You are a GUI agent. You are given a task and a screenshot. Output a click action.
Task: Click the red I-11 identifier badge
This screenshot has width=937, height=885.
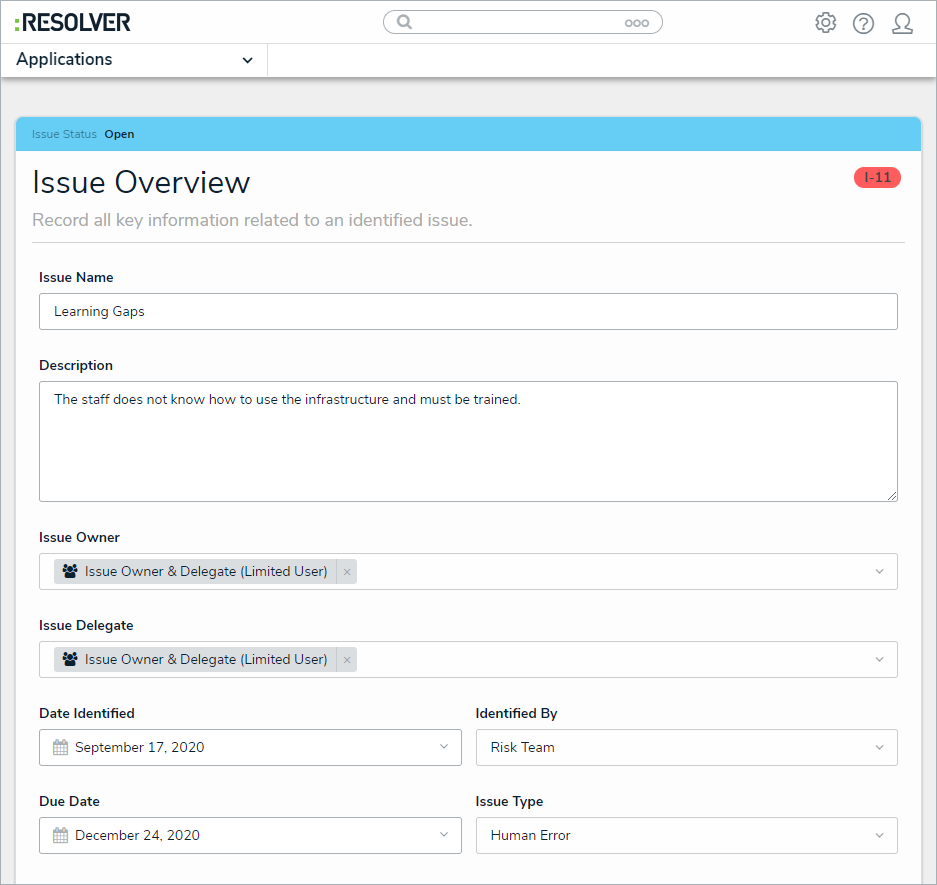click(x=877, y=178)
